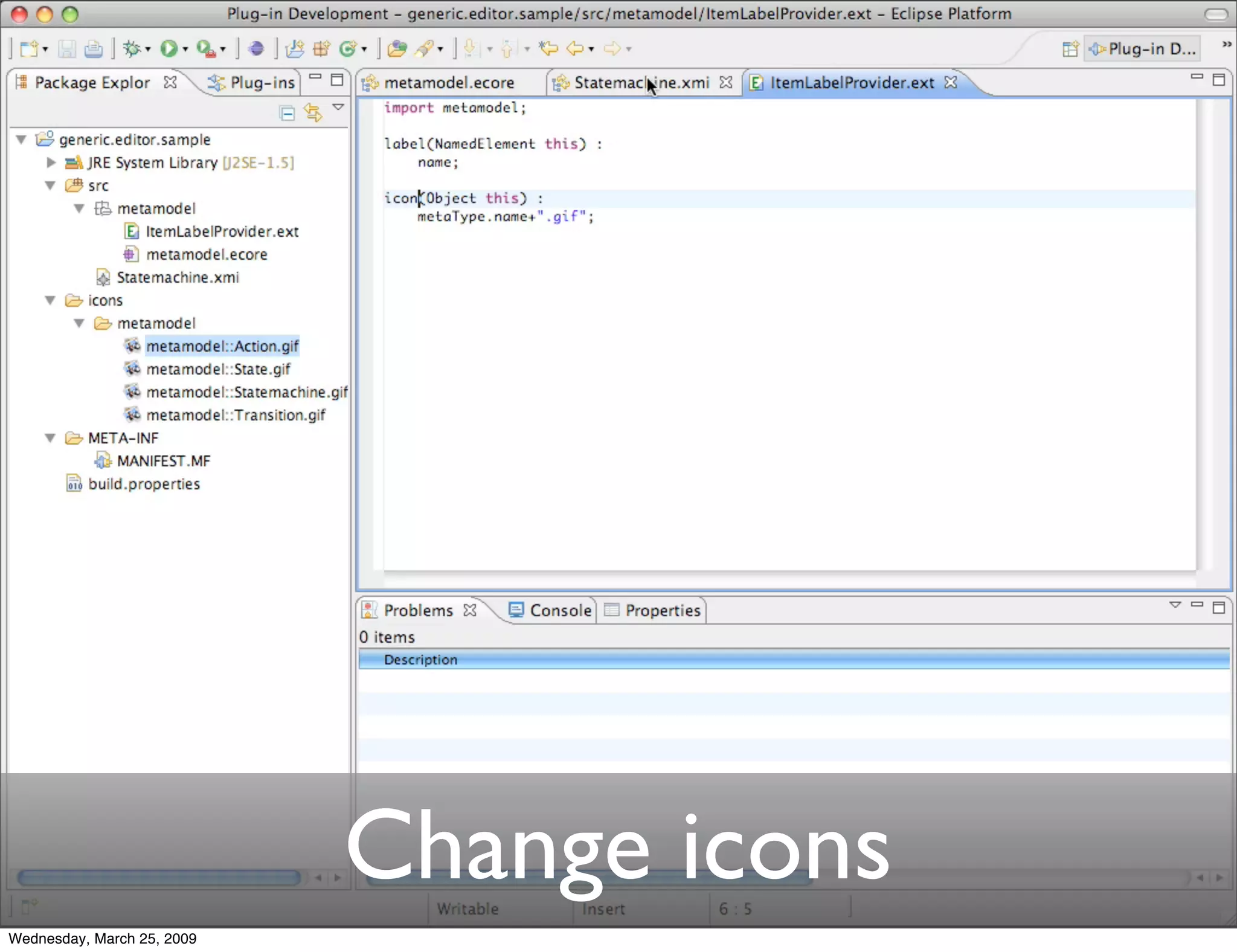Viewport: 1237px width, 952px height.
Task: Click the Back navigation arrow
Action: click(574, 48)
